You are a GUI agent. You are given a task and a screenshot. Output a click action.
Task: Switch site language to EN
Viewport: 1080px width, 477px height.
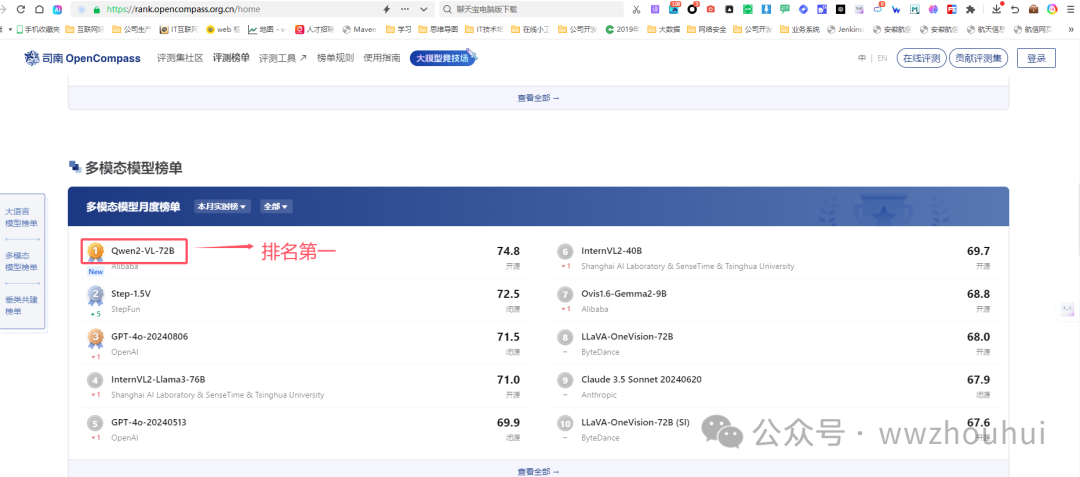tap(882, 58)
